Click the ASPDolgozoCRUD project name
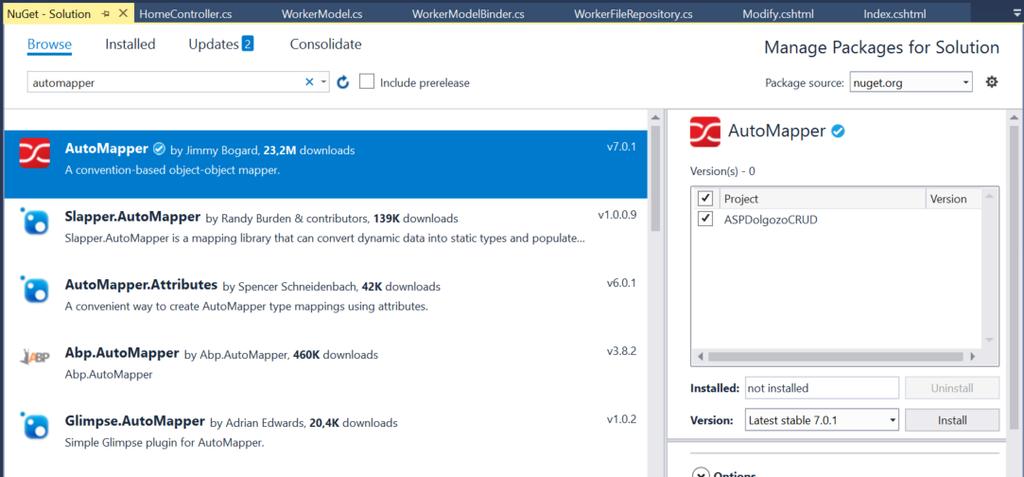1024x477 pixels. 770,220
